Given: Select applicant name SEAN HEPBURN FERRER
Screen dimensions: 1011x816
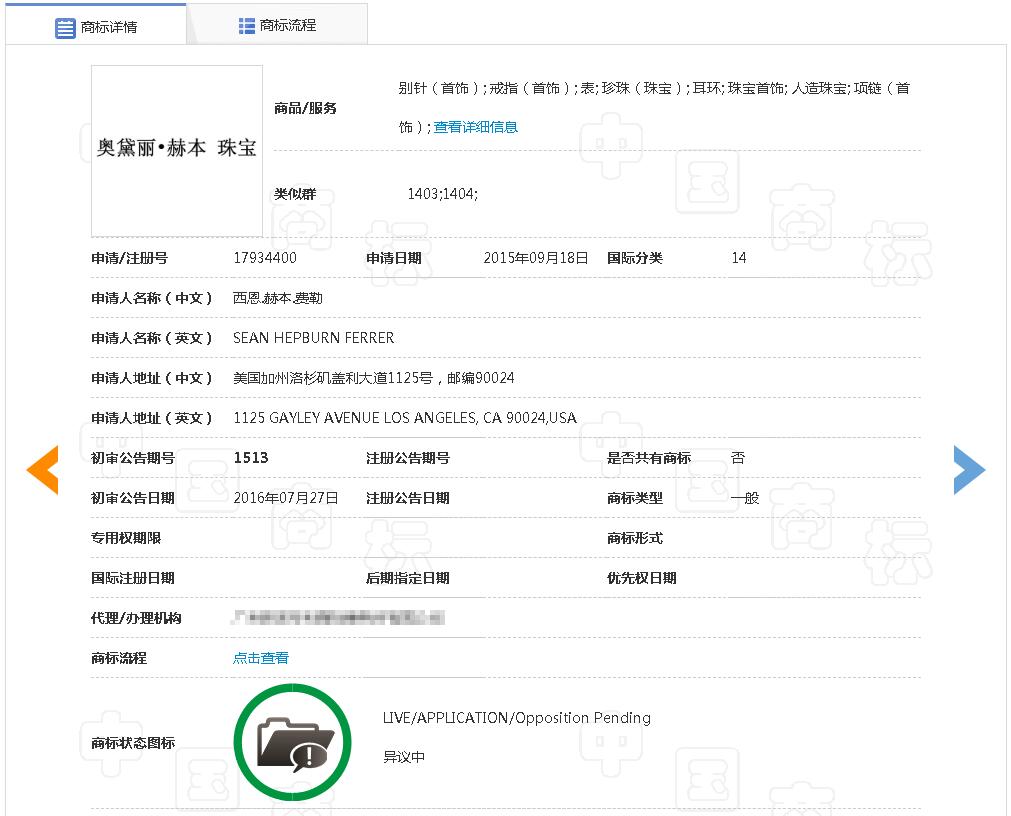Looking at the screenshot, I should click(313, 338).
